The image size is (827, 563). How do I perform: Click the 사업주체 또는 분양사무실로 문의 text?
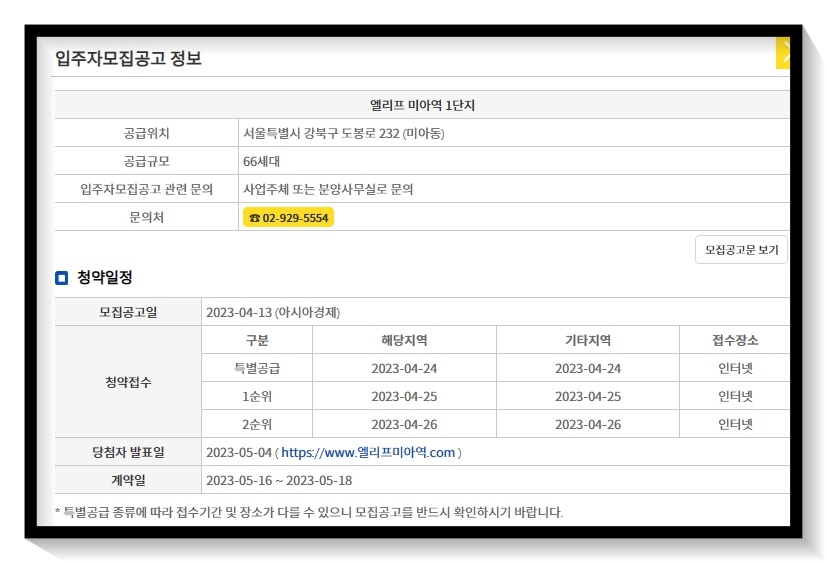[x=328, y=189]
